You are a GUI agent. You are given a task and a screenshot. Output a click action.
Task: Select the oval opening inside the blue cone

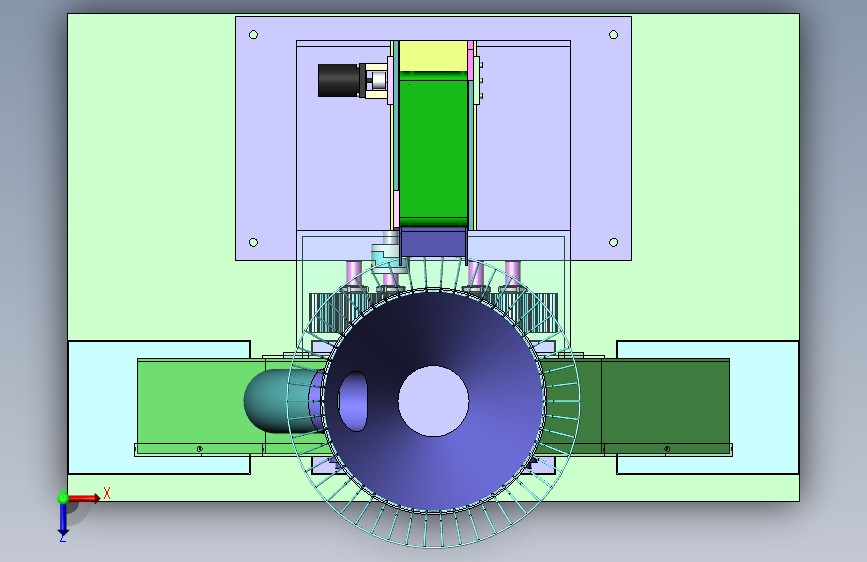click(x=353, y=401)
